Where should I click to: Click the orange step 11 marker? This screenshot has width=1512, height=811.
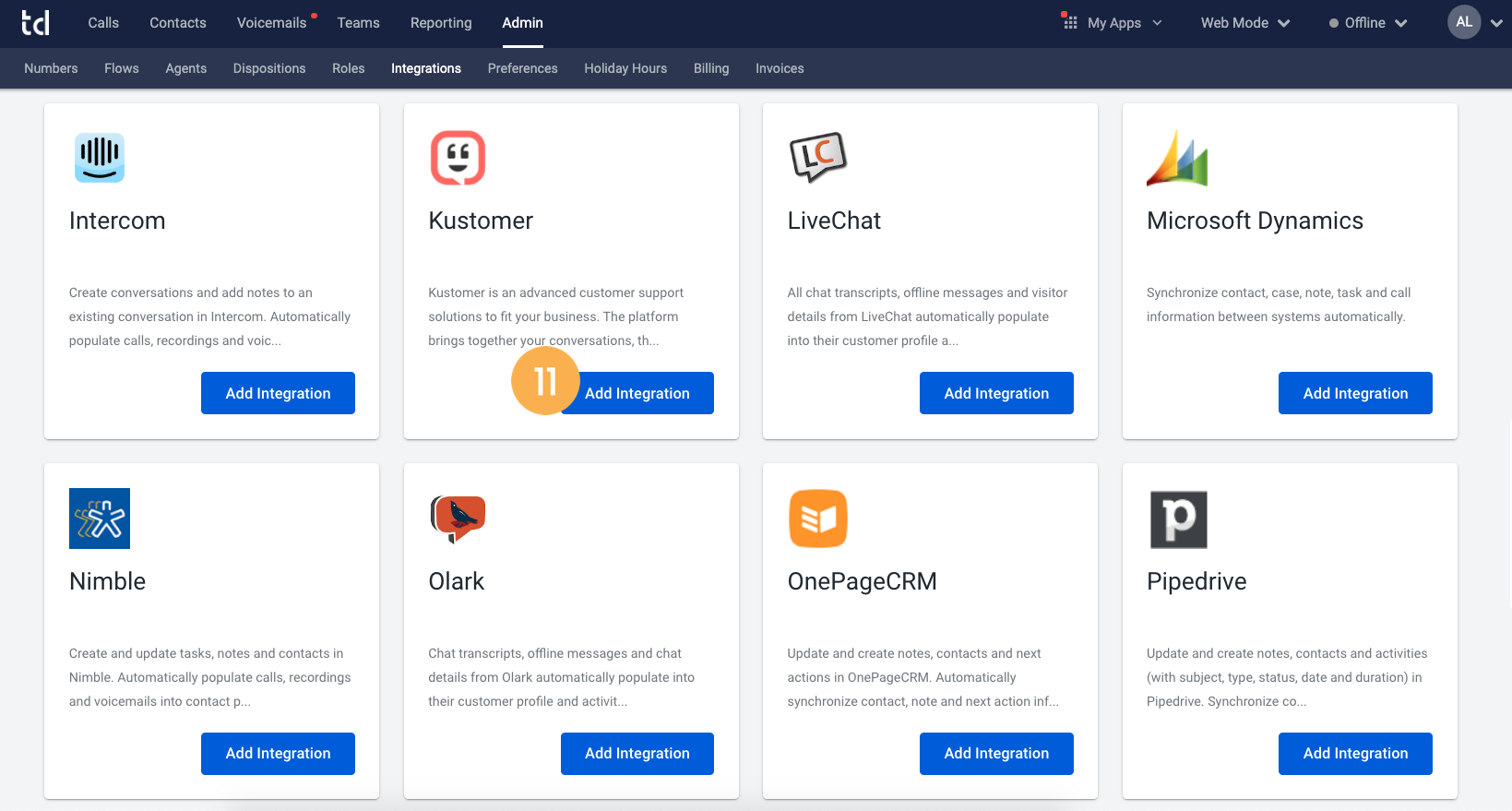pos(544,380)
